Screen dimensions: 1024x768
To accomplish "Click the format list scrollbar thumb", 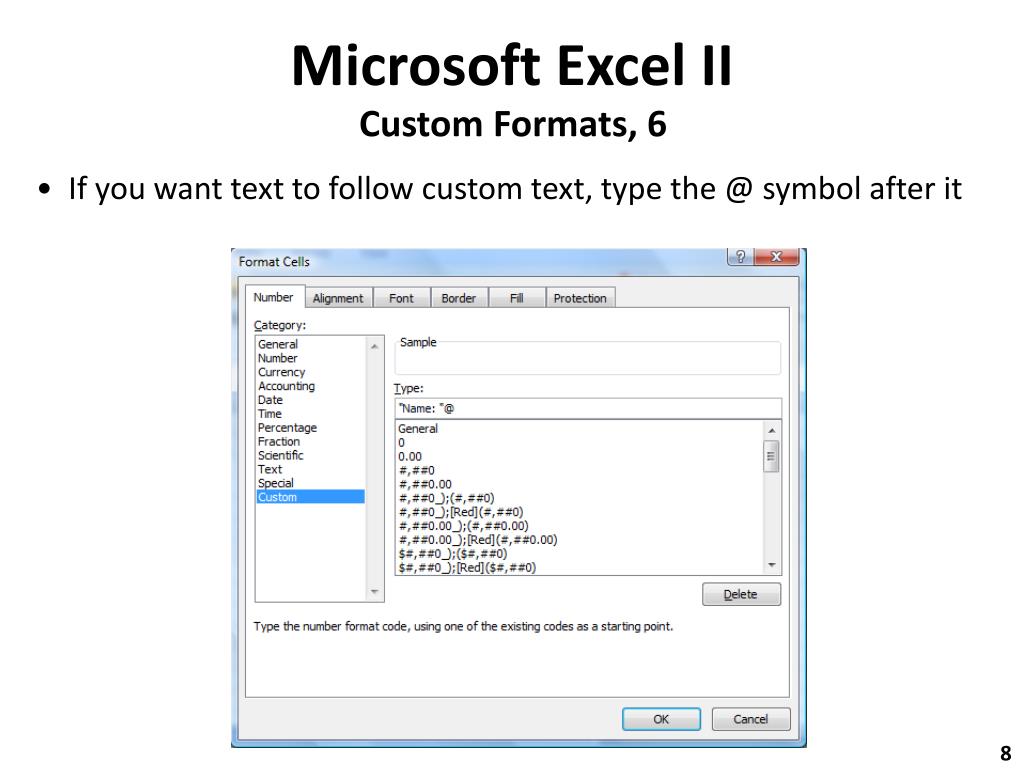I will click(771, 456).
